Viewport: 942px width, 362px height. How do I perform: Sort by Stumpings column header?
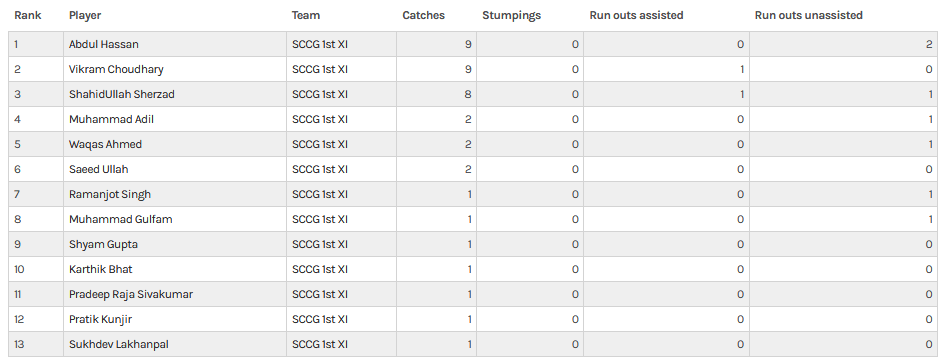click(x=511, y=16)
